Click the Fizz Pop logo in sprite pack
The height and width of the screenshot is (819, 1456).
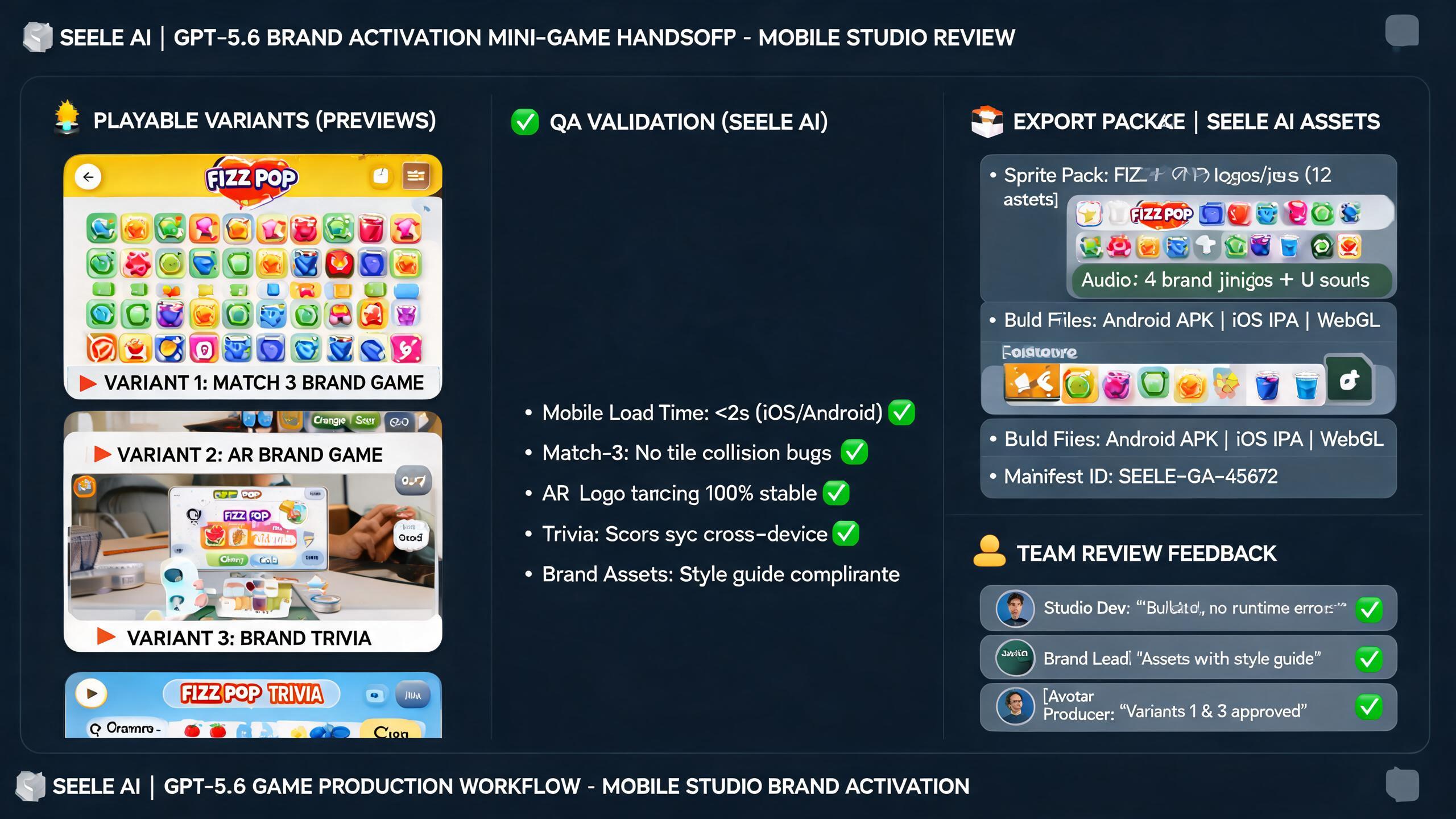coord(1161,214)
